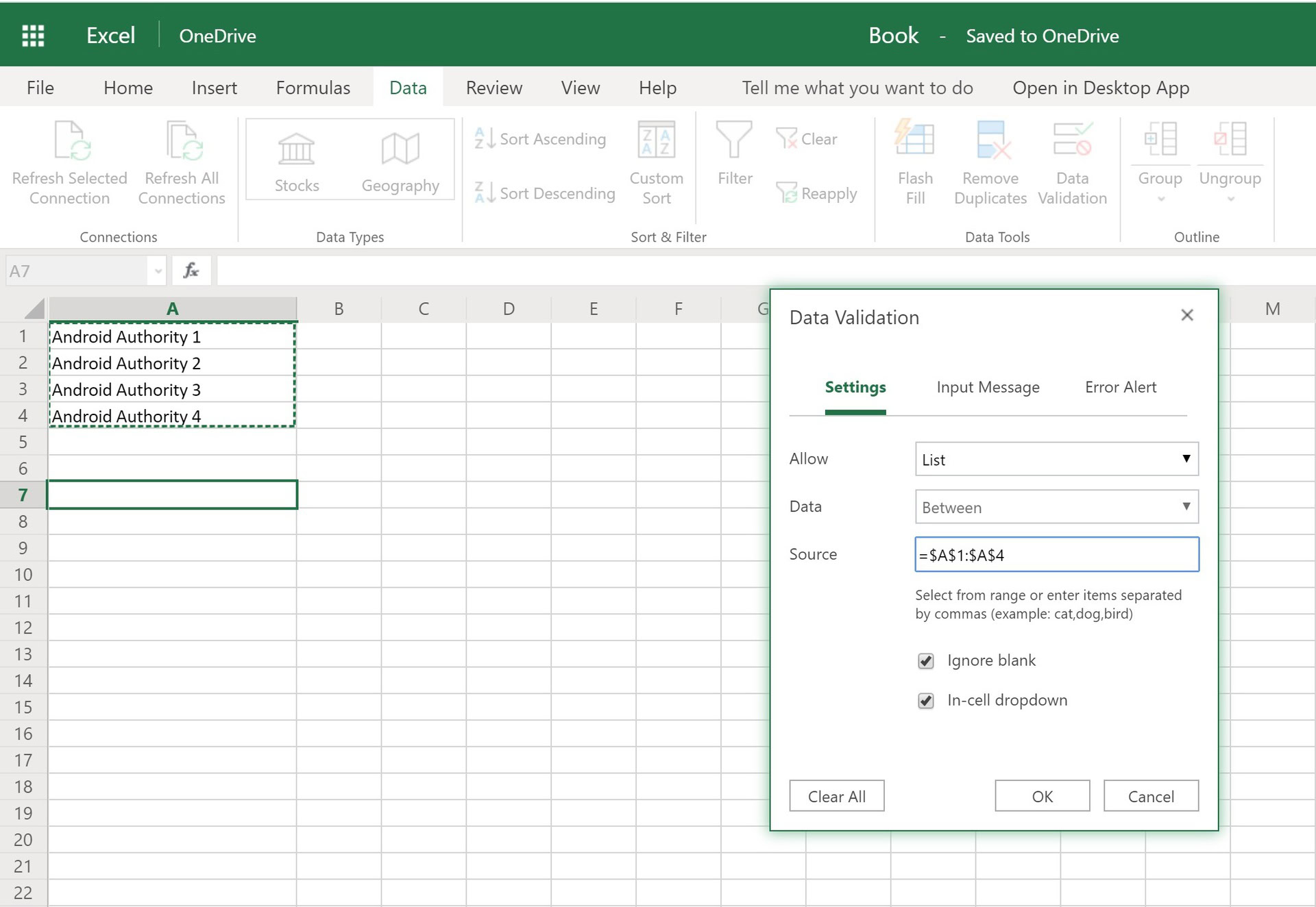The image size is (1316, 907).
Task: Open the Allow dropdown showing List
Action: [1056, 459]
